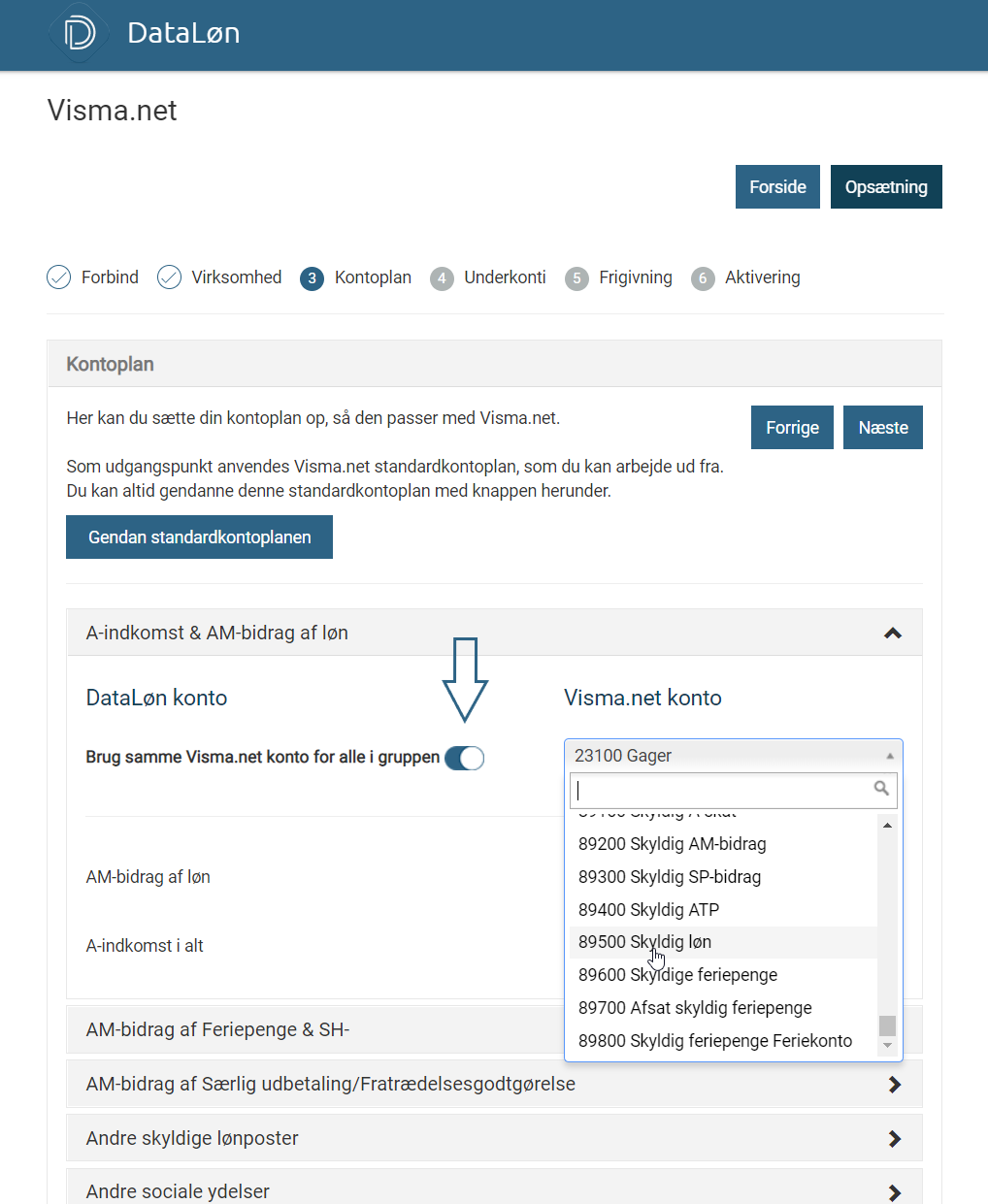This screenshot has height=1204, width=988.
Task: Click the Forbind step checkmark icon
Action: coord(59,277)
